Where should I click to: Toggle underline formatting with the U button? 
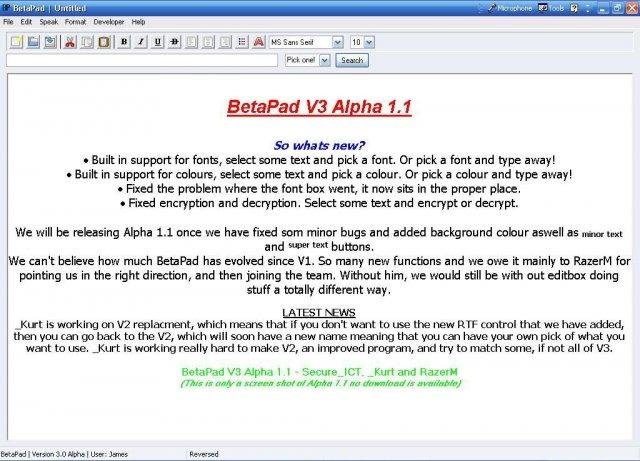pyautogui.click(x=158, y=42)
